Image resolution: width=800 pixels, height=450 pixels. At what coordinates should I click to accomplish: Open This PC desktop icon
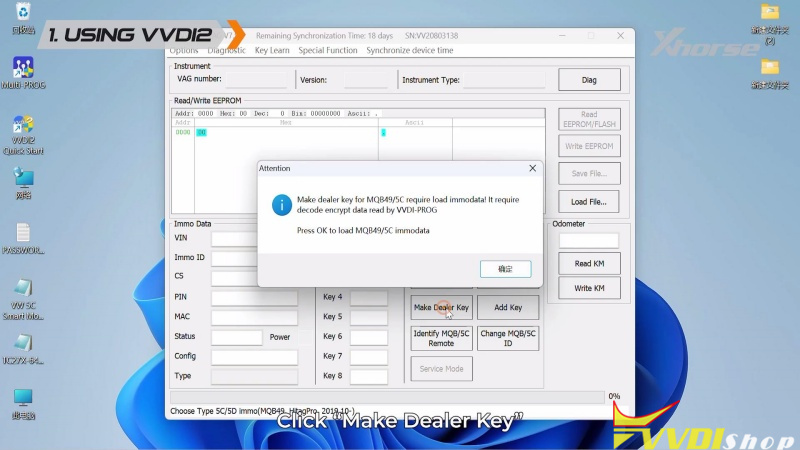tap(23, 399)
